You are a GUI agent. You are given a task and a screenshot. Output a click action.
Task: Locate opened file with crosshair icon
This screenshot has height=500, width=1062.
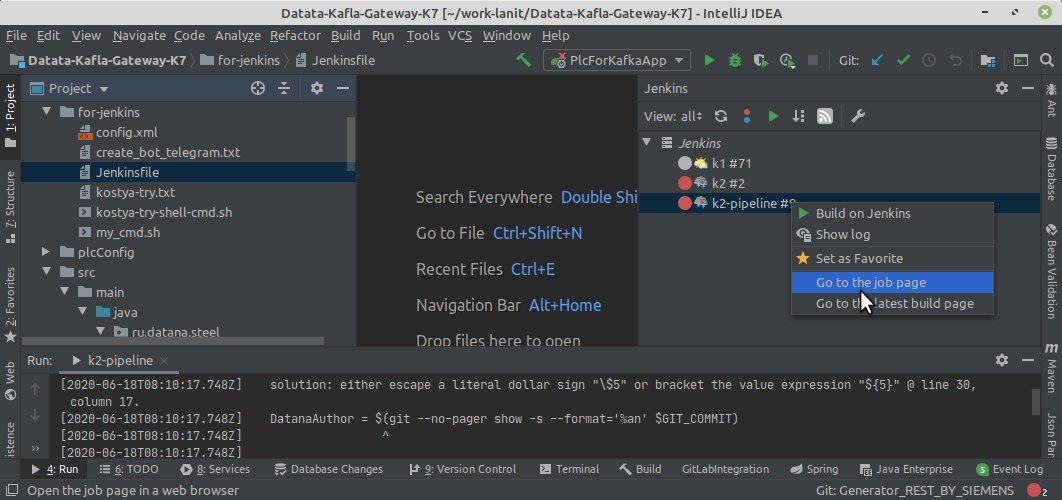[x=257, y=88]
